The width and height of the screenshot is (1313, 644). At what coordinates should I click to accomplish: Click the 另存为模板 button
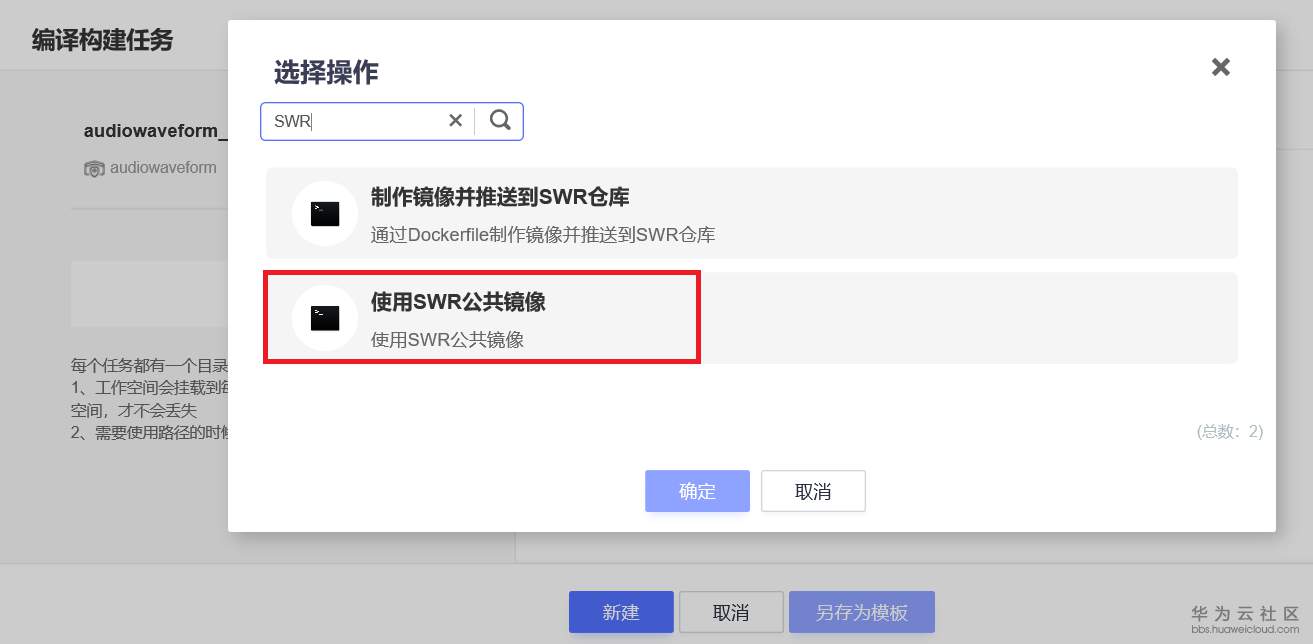pyautogui.click(x=862, y=612)
